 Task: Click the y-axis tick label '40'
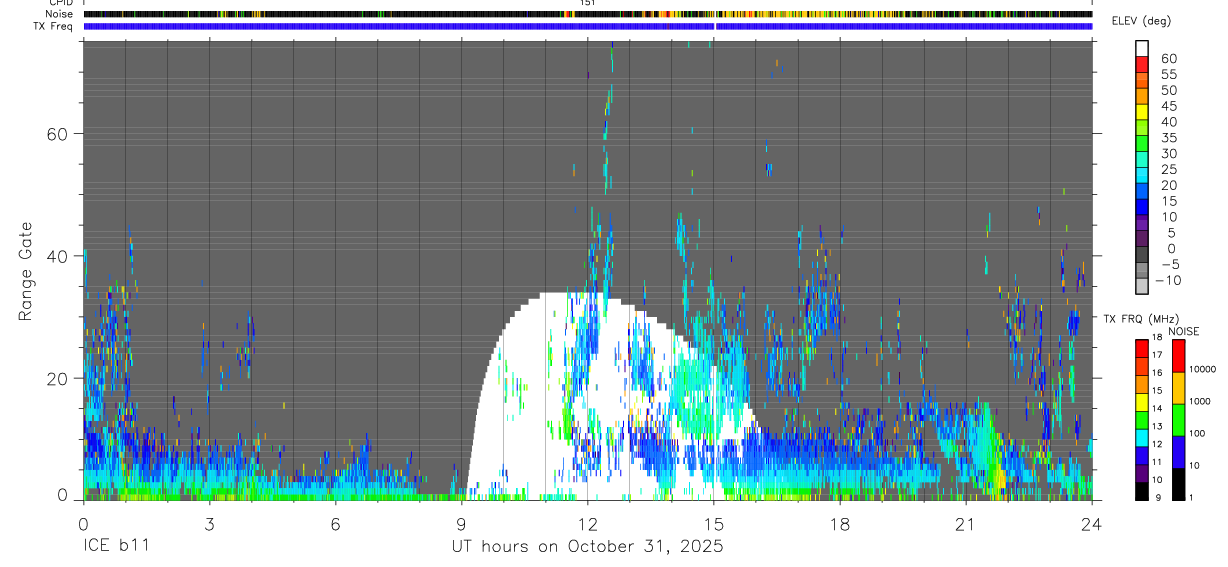coord(59,256)
